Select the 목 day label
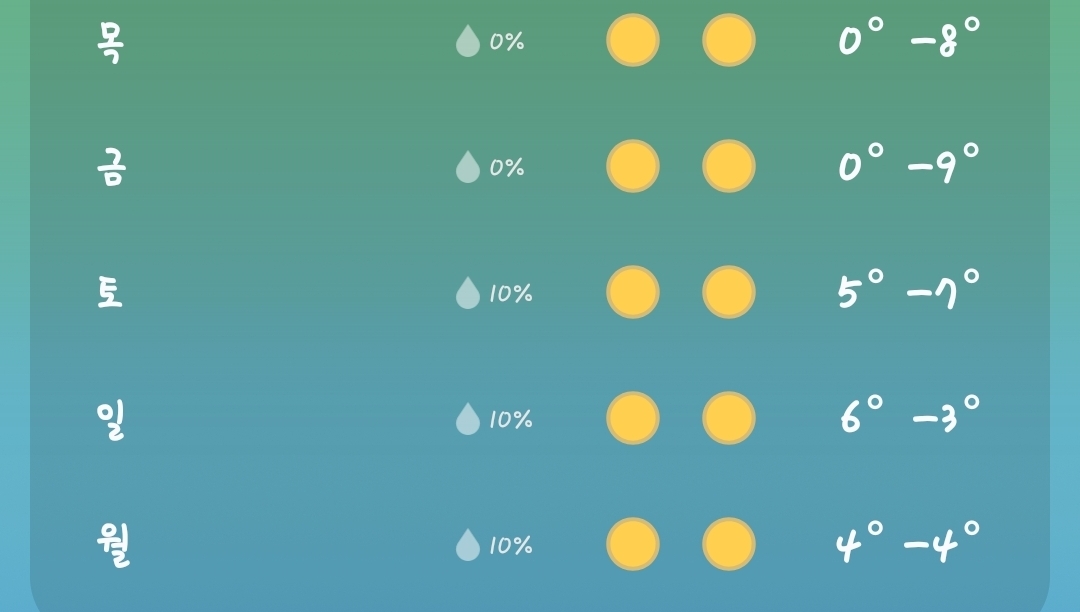This screenshot has height=612, width=1080. click(110, 42)
